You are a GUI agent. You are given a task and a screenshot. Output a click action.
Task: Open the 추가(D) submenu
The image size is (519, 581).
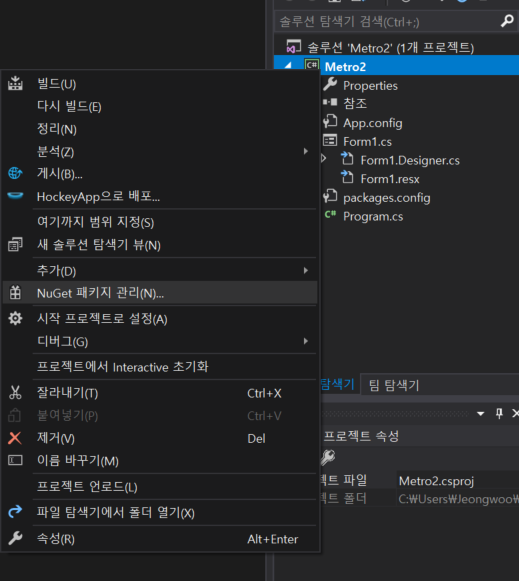tap(306, 270)
